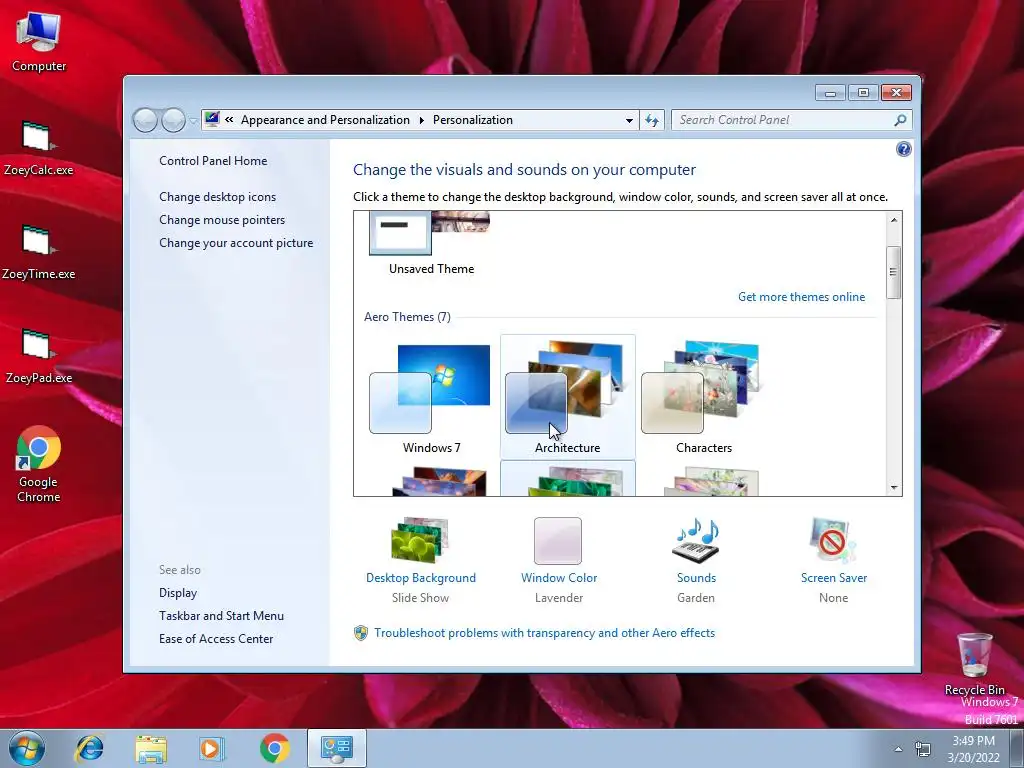The image size is (1024, 768).
Task: Click the Personalization breadcrumb
Action: pos(473,120)
